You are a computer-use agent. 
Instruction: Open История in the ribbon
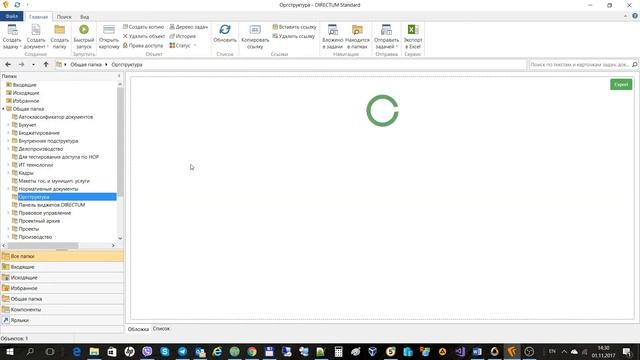click(x=182, y=36)
